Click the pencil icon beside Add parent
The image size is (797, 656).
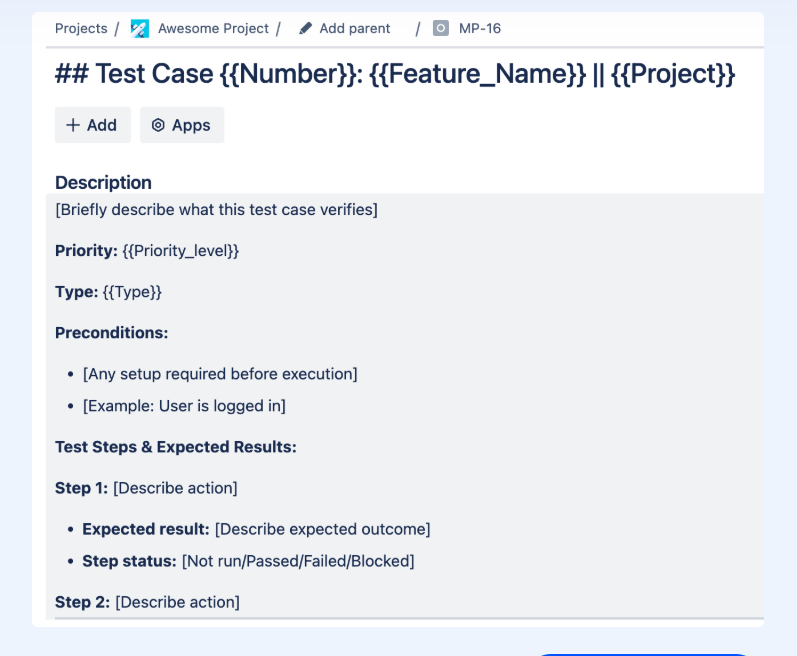(306, 29)
